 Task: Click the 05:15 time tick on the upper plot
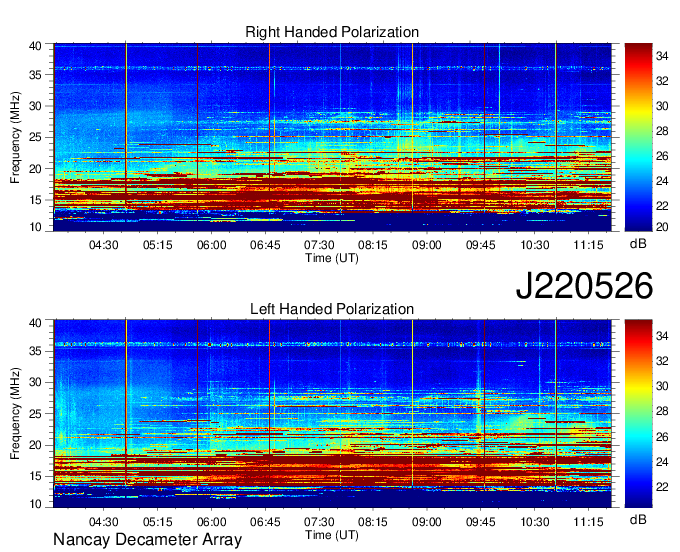(157, 245)
